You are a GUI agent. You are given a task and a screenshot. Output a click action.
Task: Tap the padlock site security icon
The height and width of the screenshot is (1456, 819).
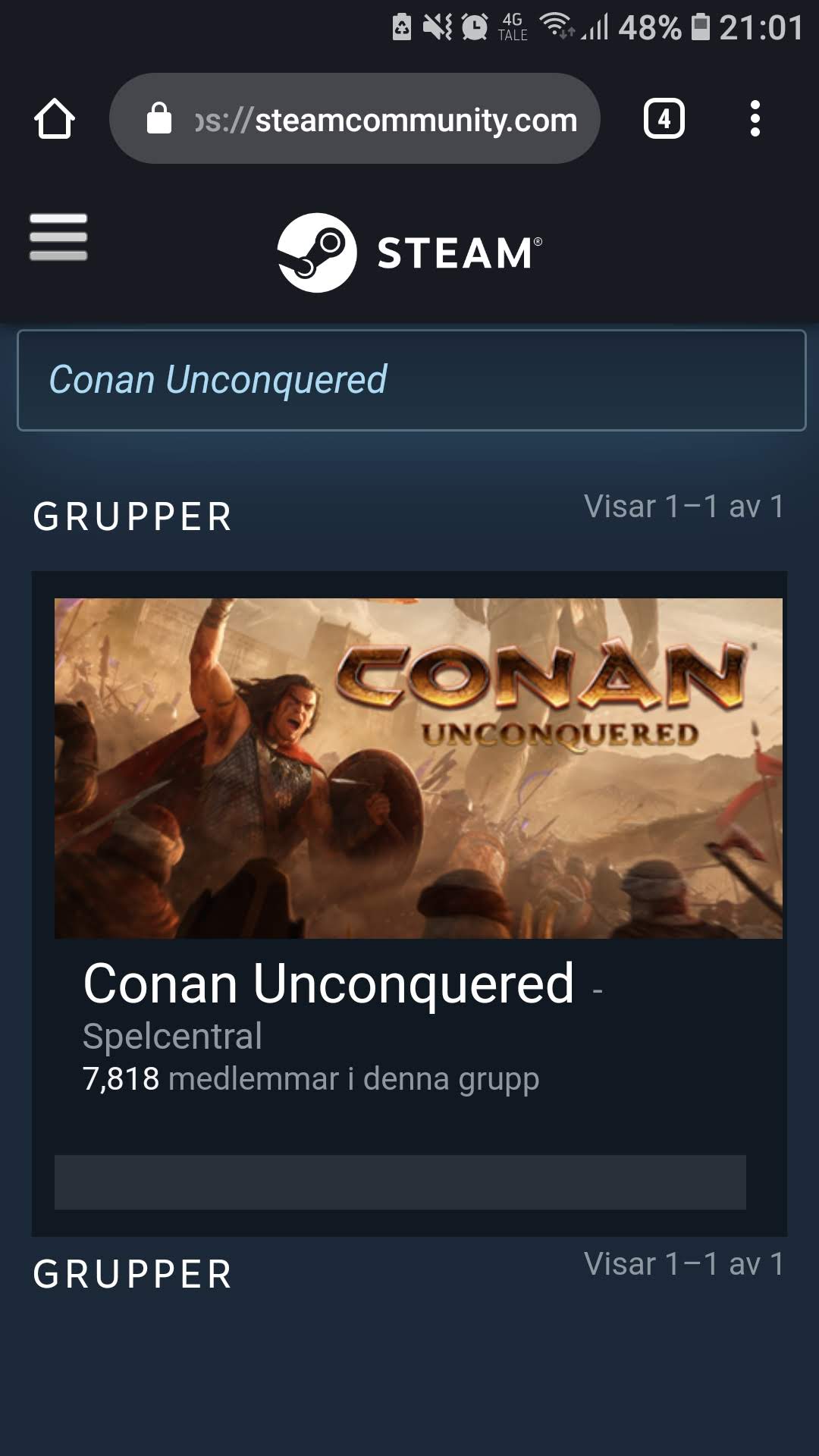coord(159,118)
